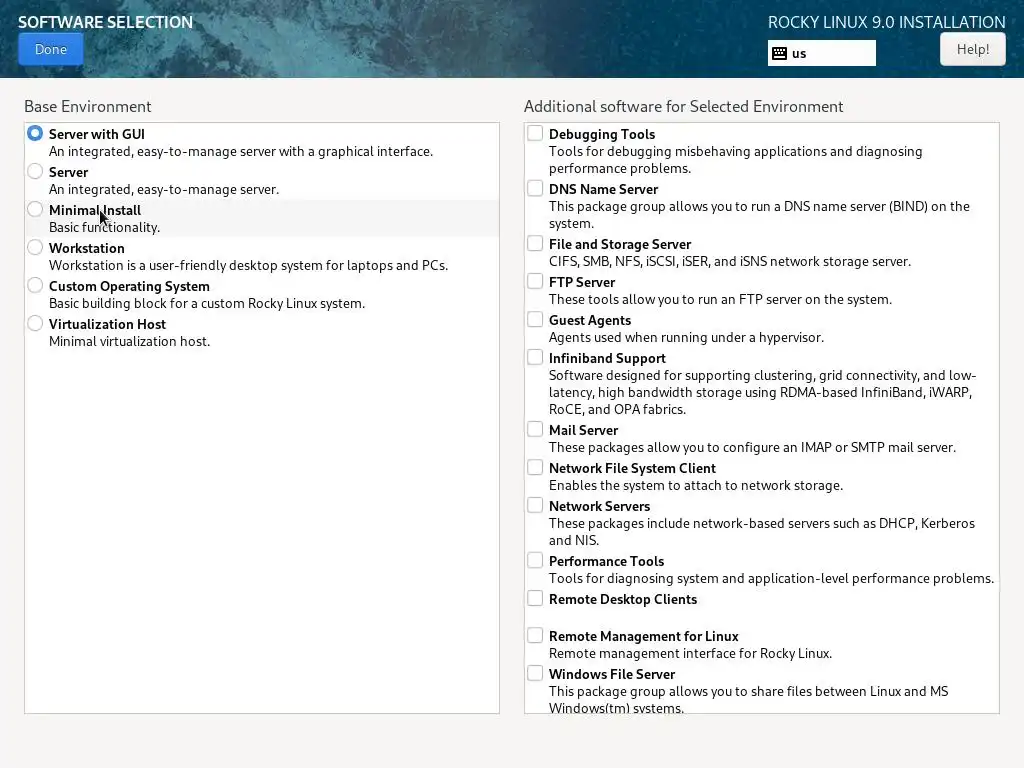Viewport: 1024px width, 768px height.
Task: Click the 'Custom Operating System' label text
Action: pyautogui.click(x=129, y=286)
